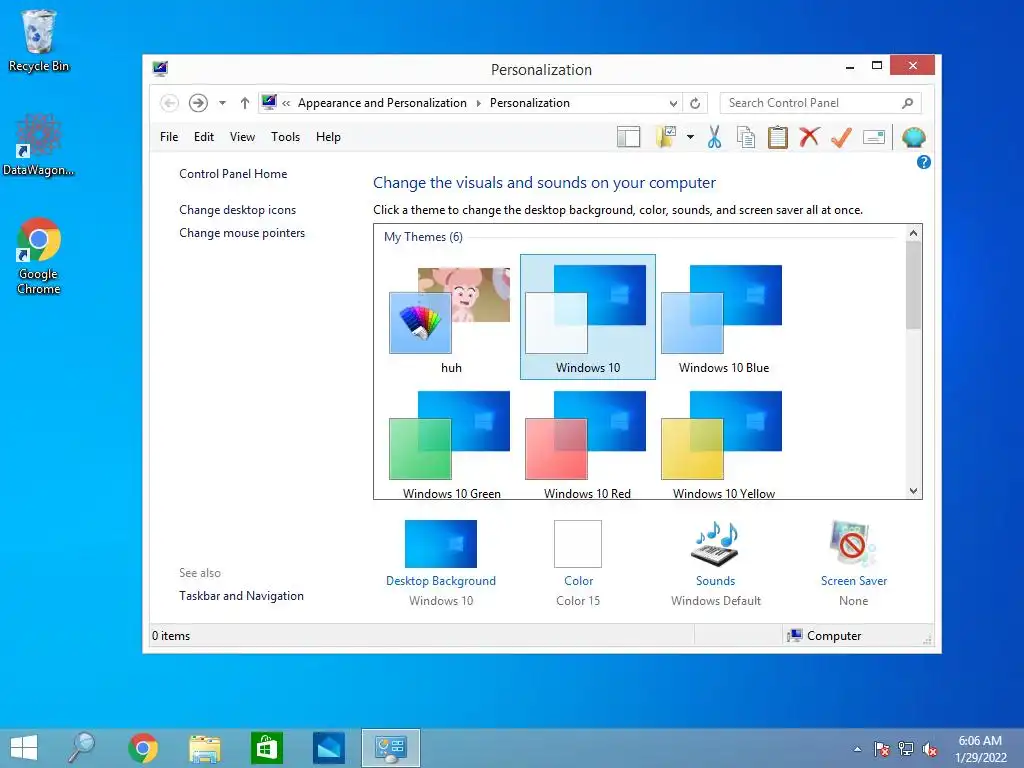
Task: Open the Edit menu
Action: tap(204, 137)
